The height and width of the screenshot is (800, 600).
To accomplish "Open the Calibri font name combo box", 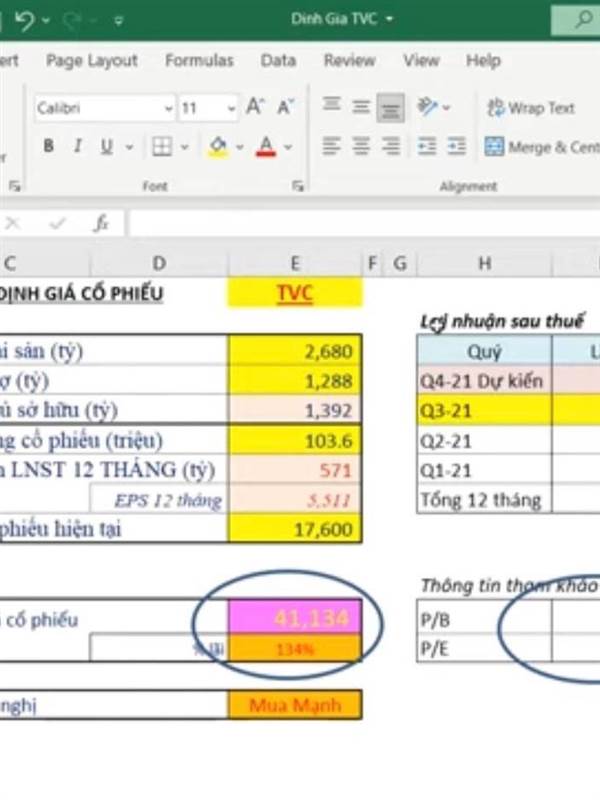I will tap(105, 108).
